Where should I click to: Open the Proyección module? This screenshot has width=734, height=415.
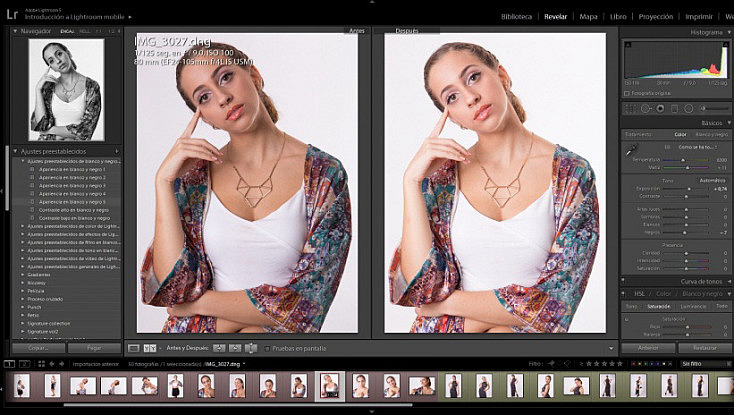[x=655, y=16]
